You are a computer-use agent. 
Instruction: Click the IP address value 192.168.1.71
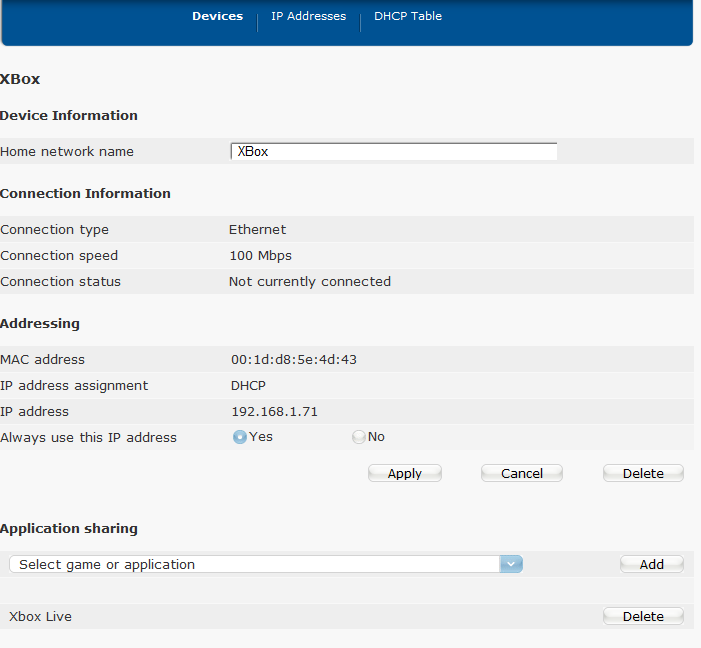pos(274,412)
